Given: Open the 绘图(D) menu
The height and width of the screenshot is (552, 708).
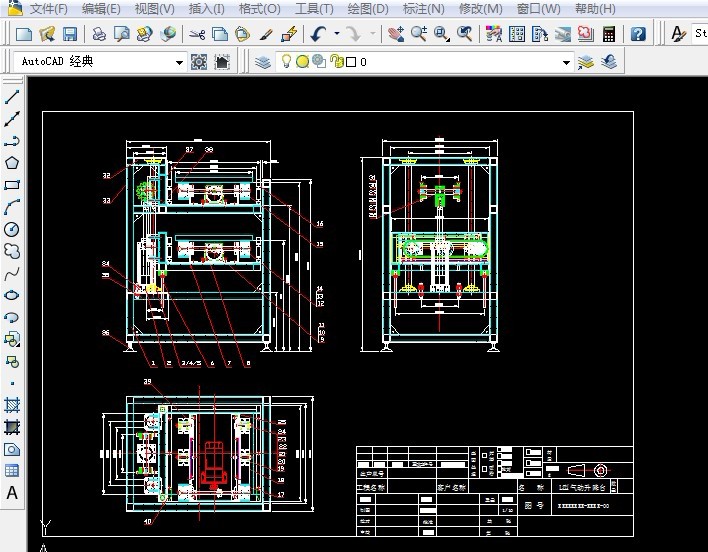Looking at the screenshot, I should point(369,9).
